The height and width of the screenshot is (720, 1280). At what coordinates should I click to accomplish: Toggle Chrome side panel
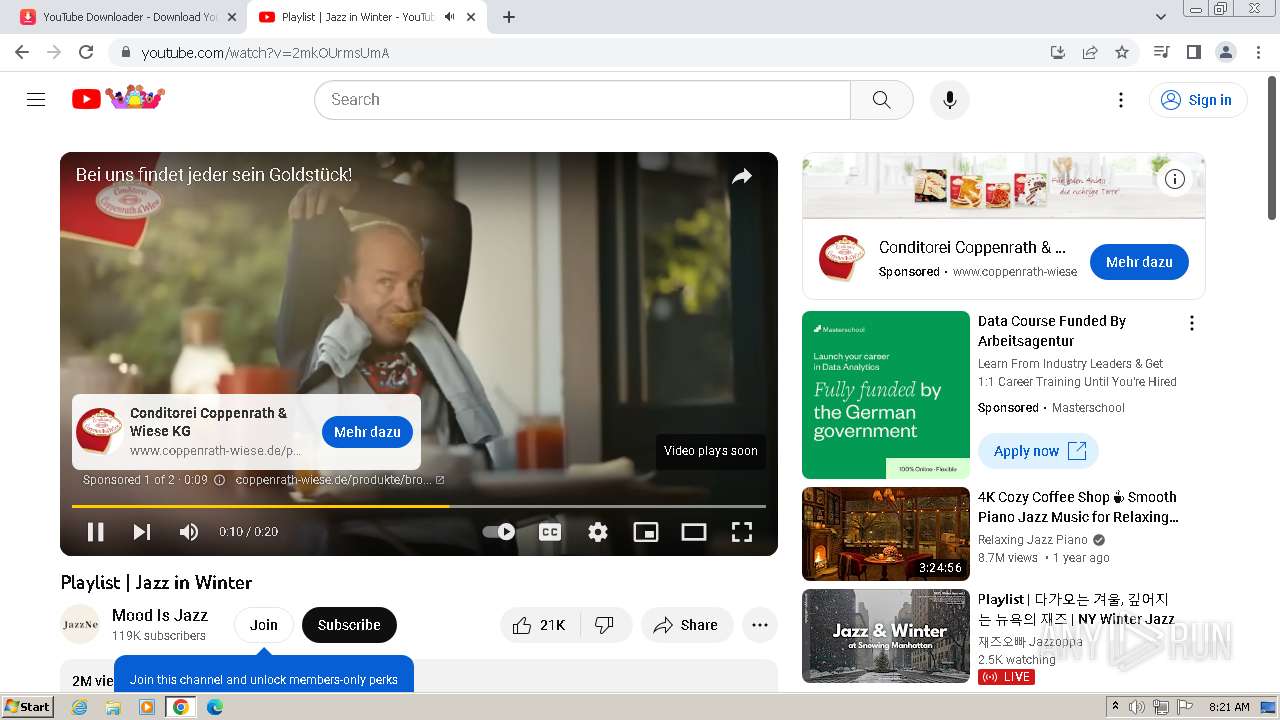tap(1193, 52)
